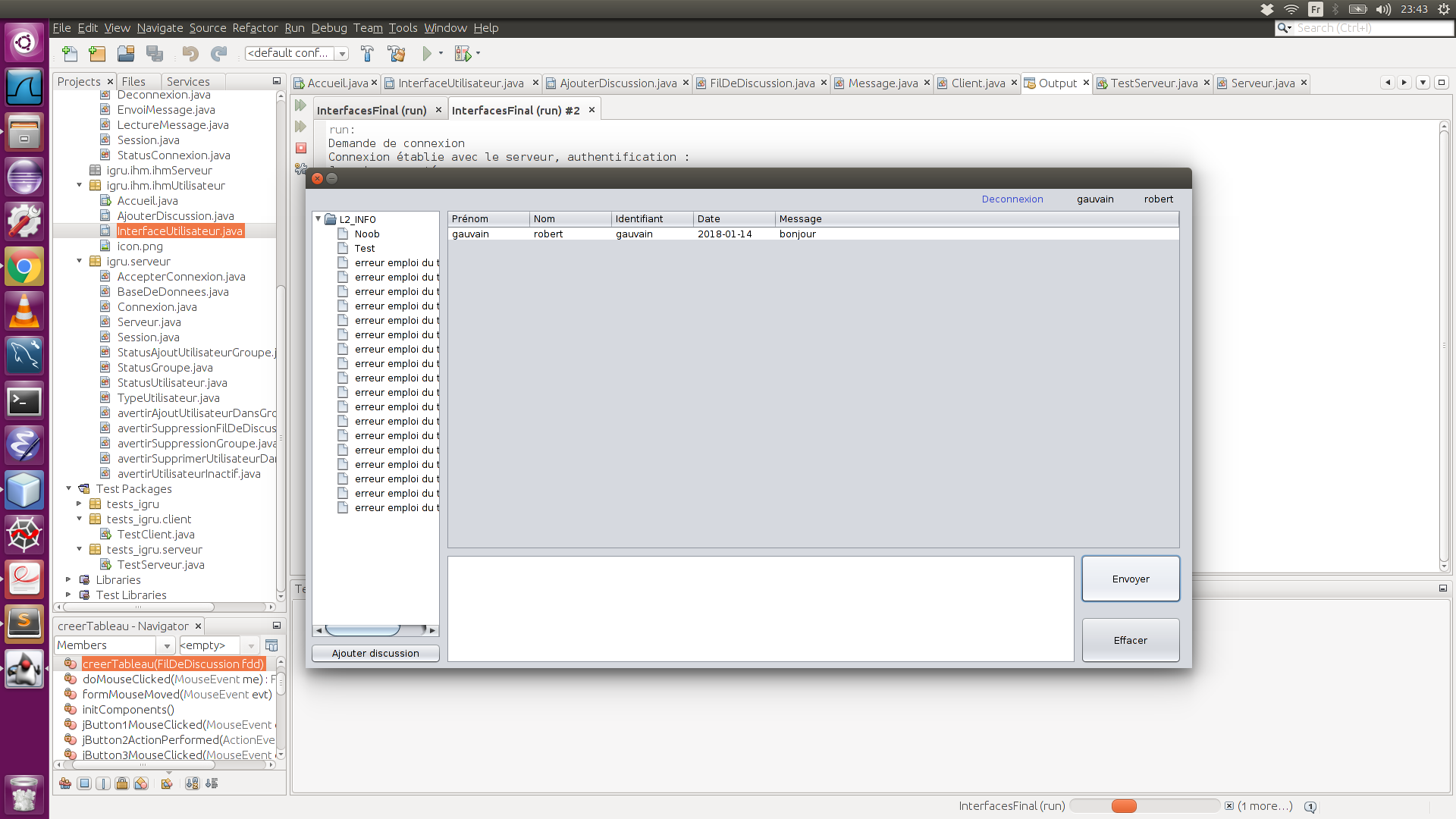The height and width of the screenshot is (819, 1456).
Task: Click the Clean and Build icon
Action: pyautogui.click(x=396, y=53)
